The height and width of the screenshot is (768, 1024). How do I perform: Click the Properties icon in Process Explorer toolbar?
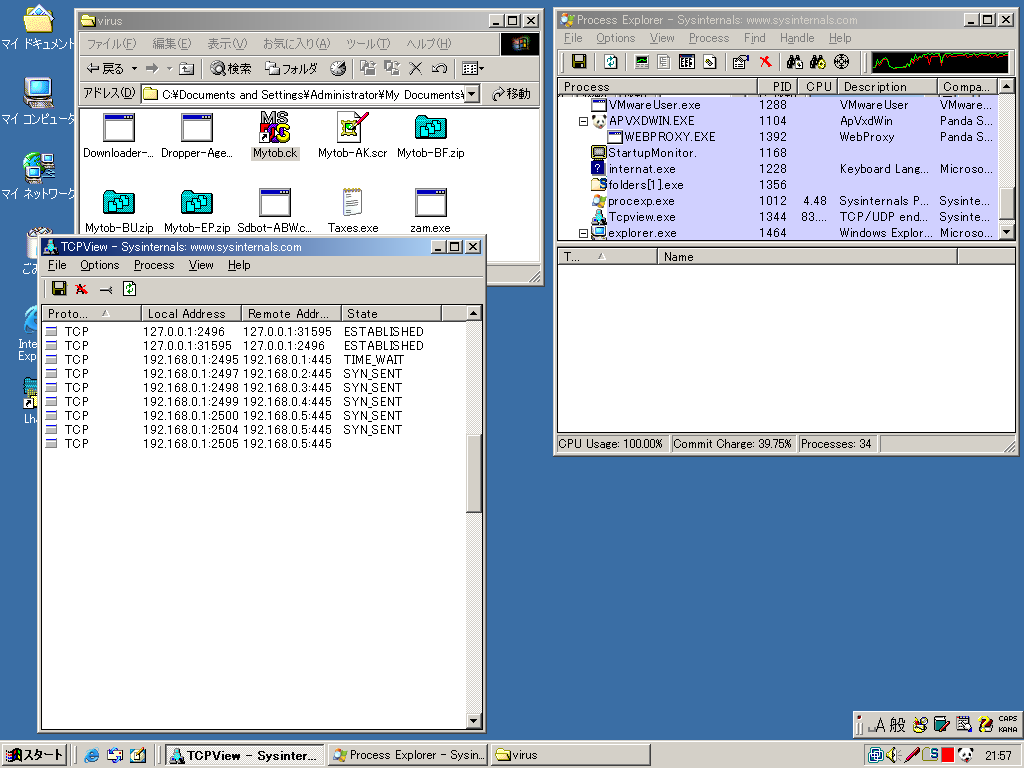(x=740, y=62)
